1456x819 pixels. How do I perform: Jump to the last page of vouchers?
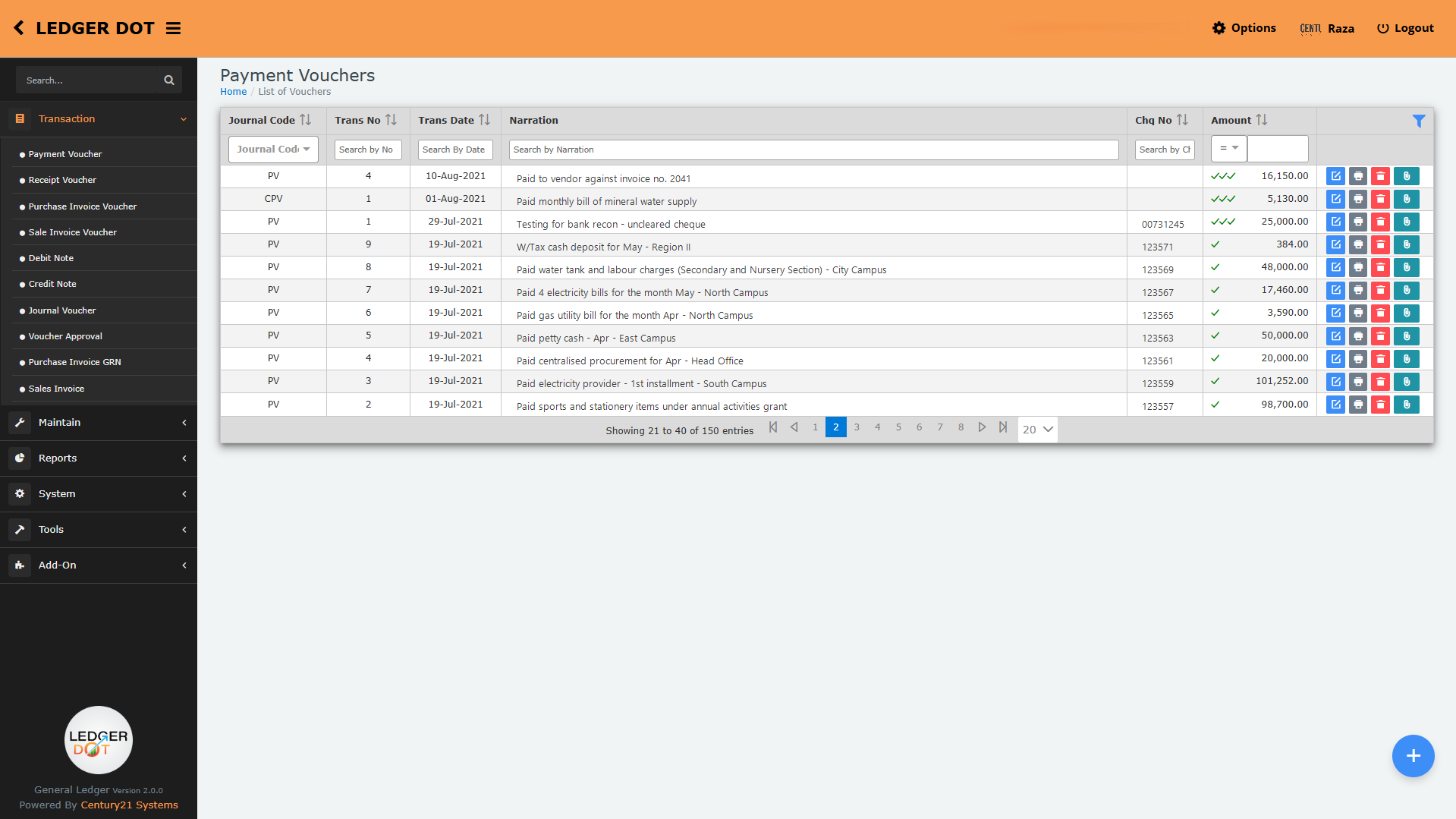pos(1003,427)
